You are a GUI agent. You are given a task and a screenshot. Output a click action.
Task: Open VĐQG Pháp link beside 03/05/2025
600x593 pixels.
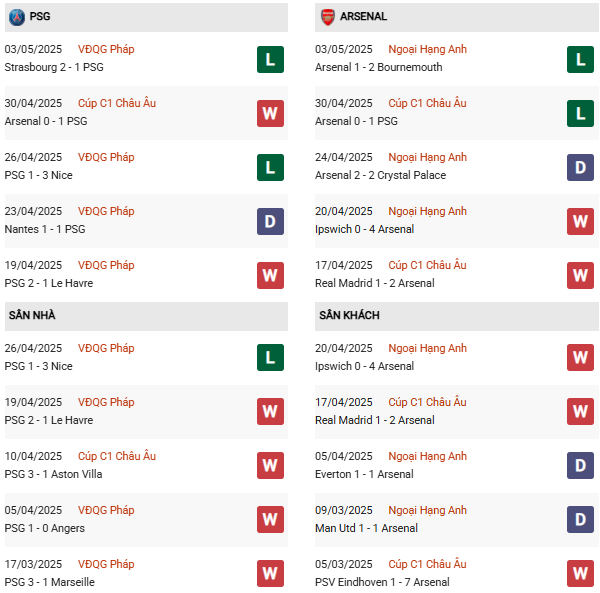coord(106,49)
